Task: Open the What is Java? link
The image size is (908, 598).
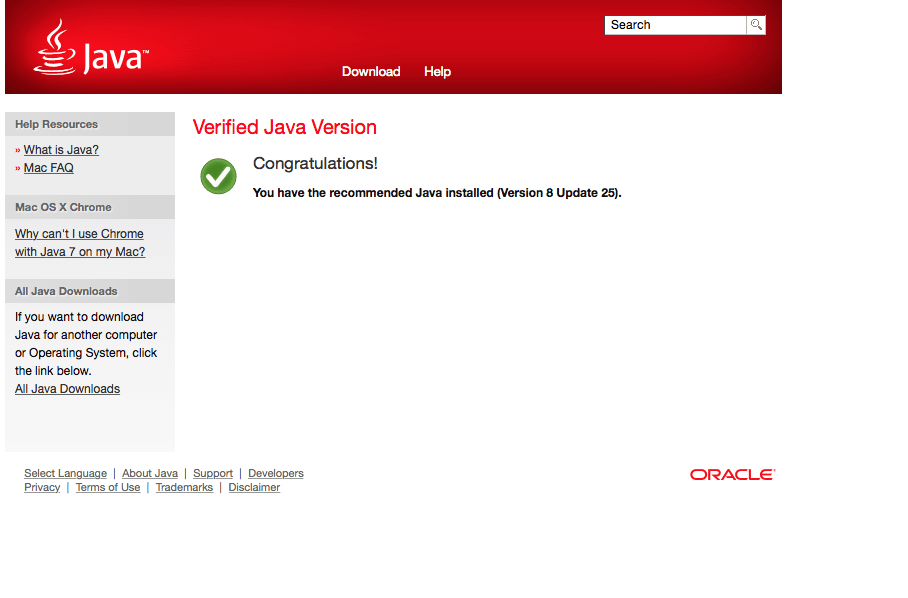Action: 61,150
